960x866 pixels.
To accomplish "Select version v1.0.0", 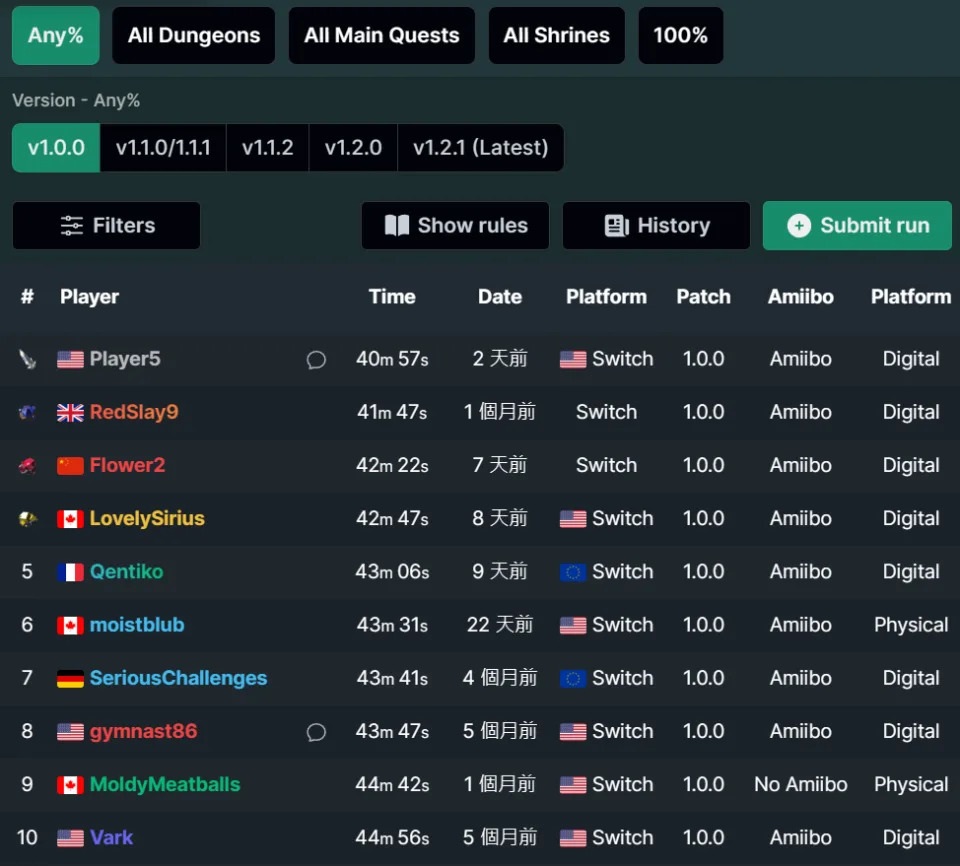I will (56, 148).
